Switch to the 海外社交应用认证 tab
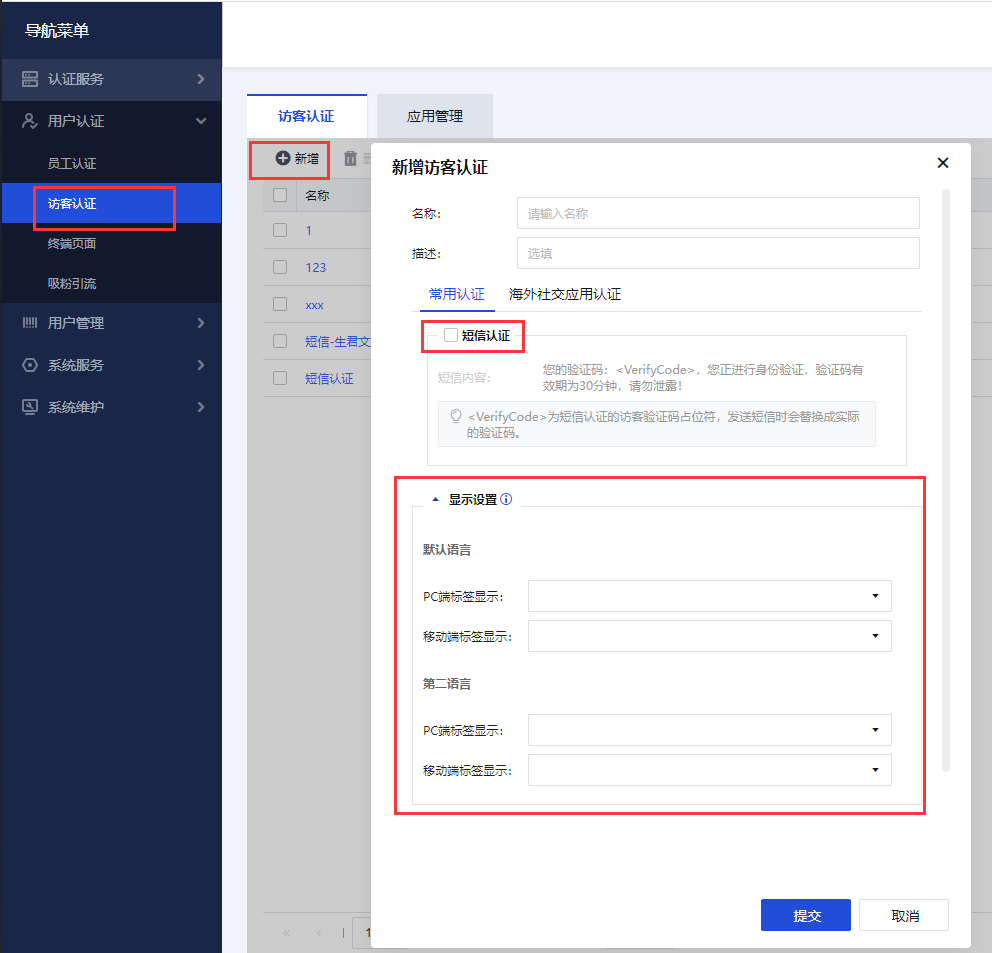992x953 pixels. tap(565, 294)
